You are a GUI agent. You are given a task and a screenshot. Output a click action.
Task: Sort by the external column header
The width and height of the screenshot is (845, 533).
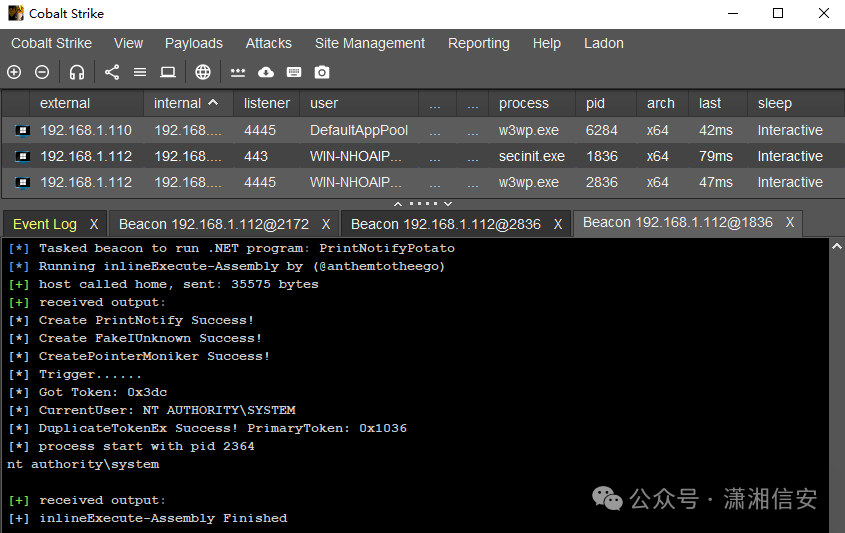(86, 103)
